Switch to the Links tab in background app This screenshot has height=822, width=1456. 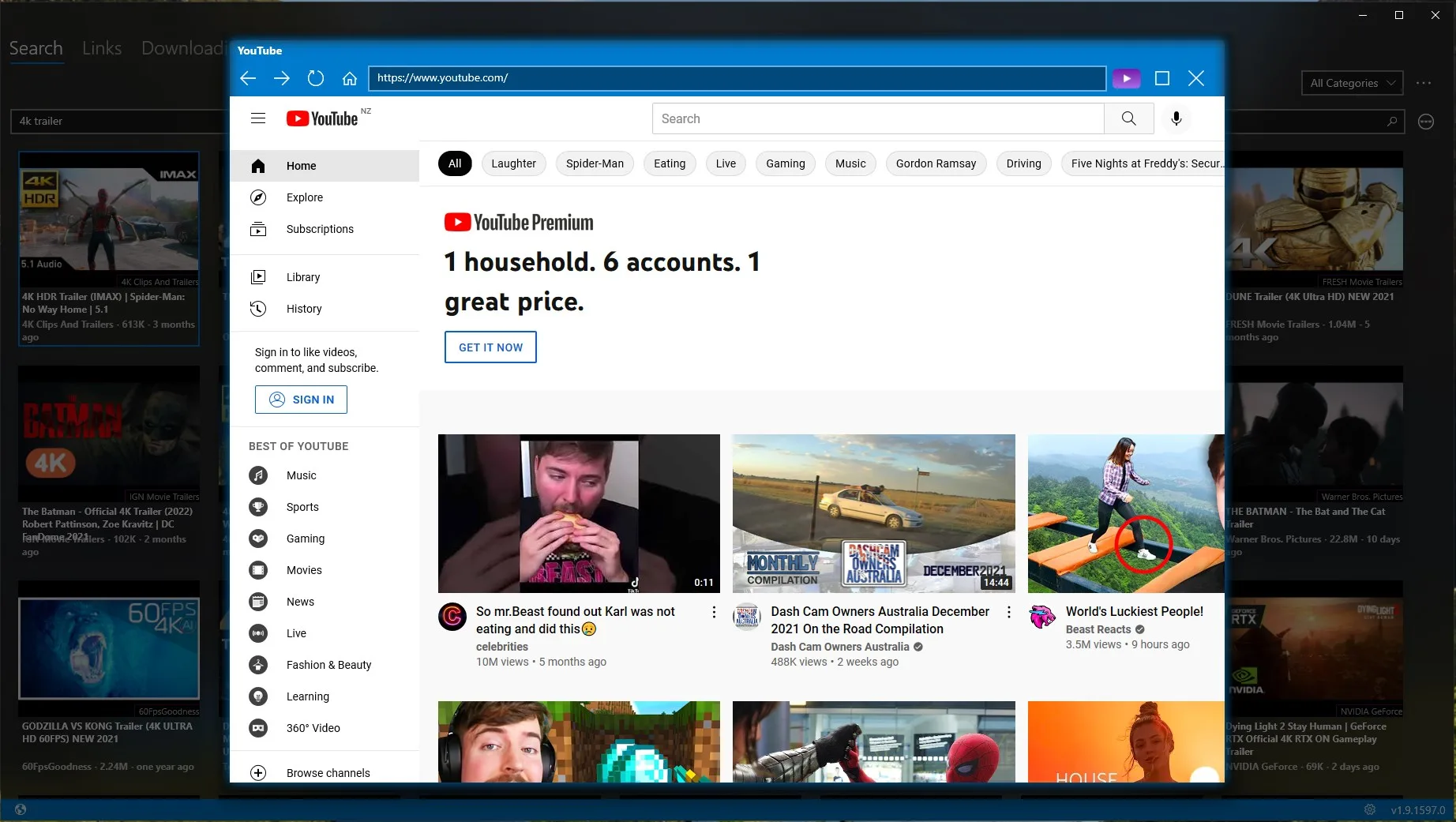pyautogui.click(x=102, y=48)
